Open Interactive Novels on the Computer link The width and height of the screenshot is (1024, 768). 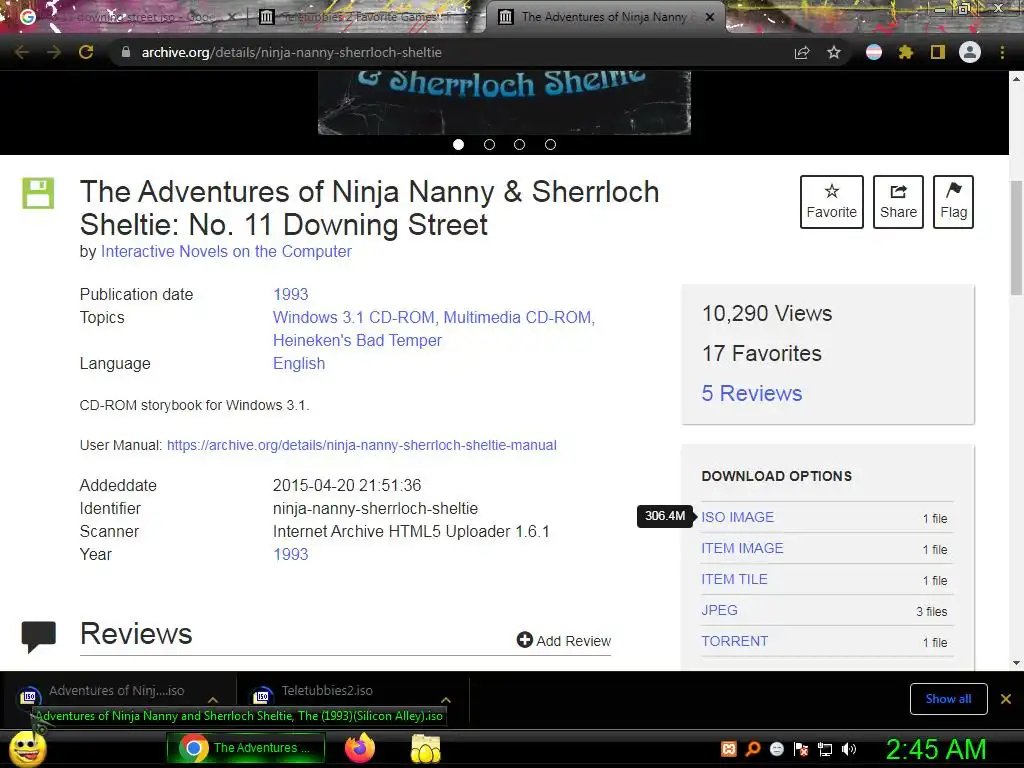pyautogui.click(x=226, y=251)
